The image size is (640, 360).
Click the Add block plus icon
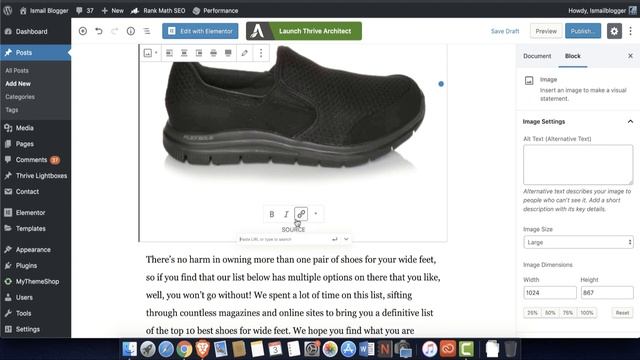pyautogui.click(x=83, y=31)
